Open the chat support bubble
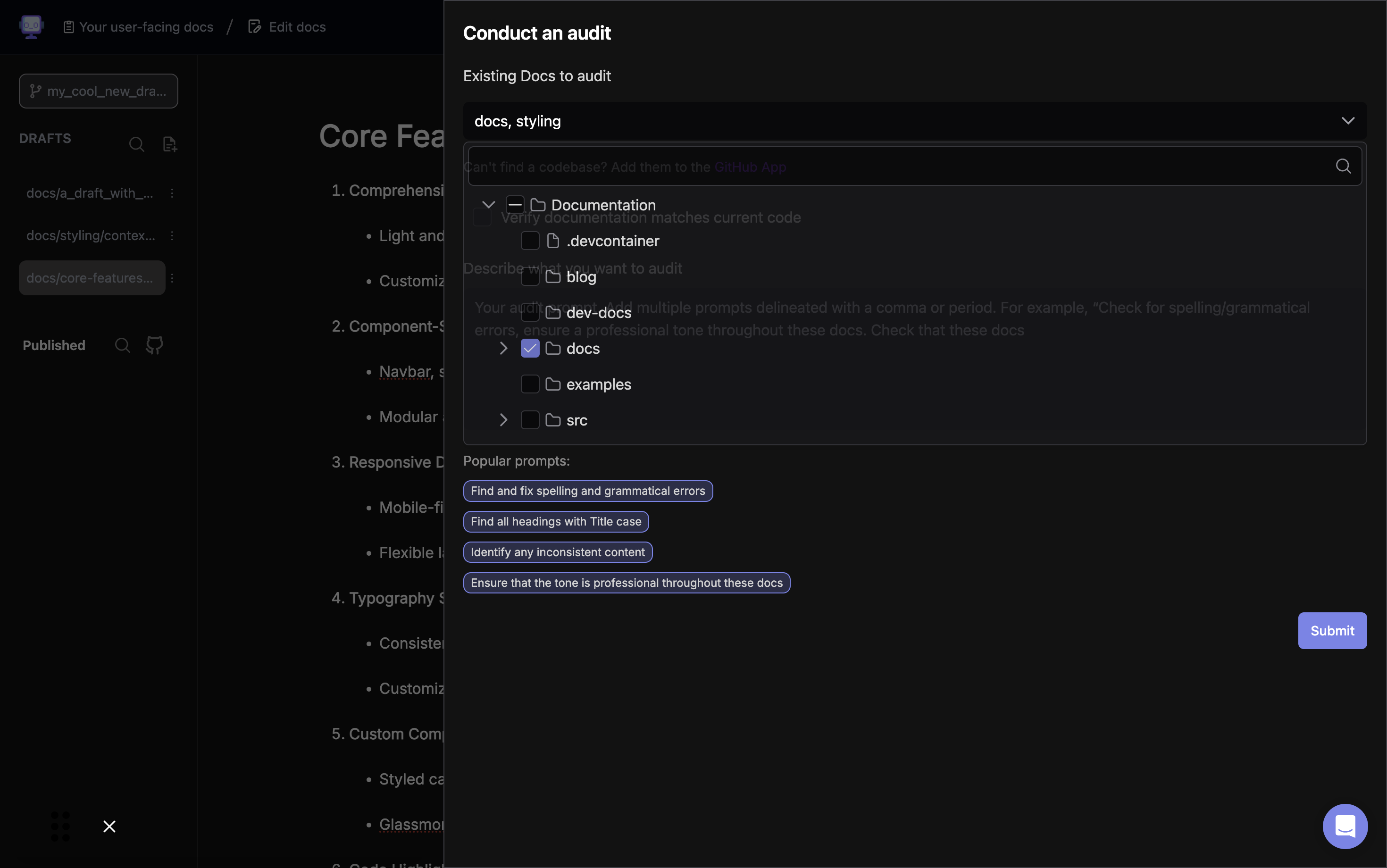1387x868 pixels. click(1345, 826)
